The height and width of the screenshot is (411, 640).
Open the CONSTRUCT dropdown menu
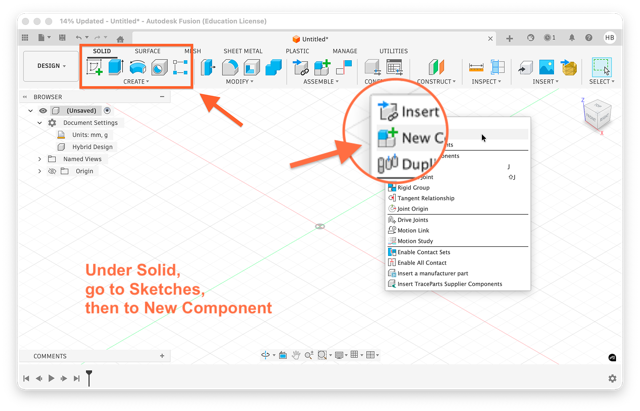click(x=436, y=82)
